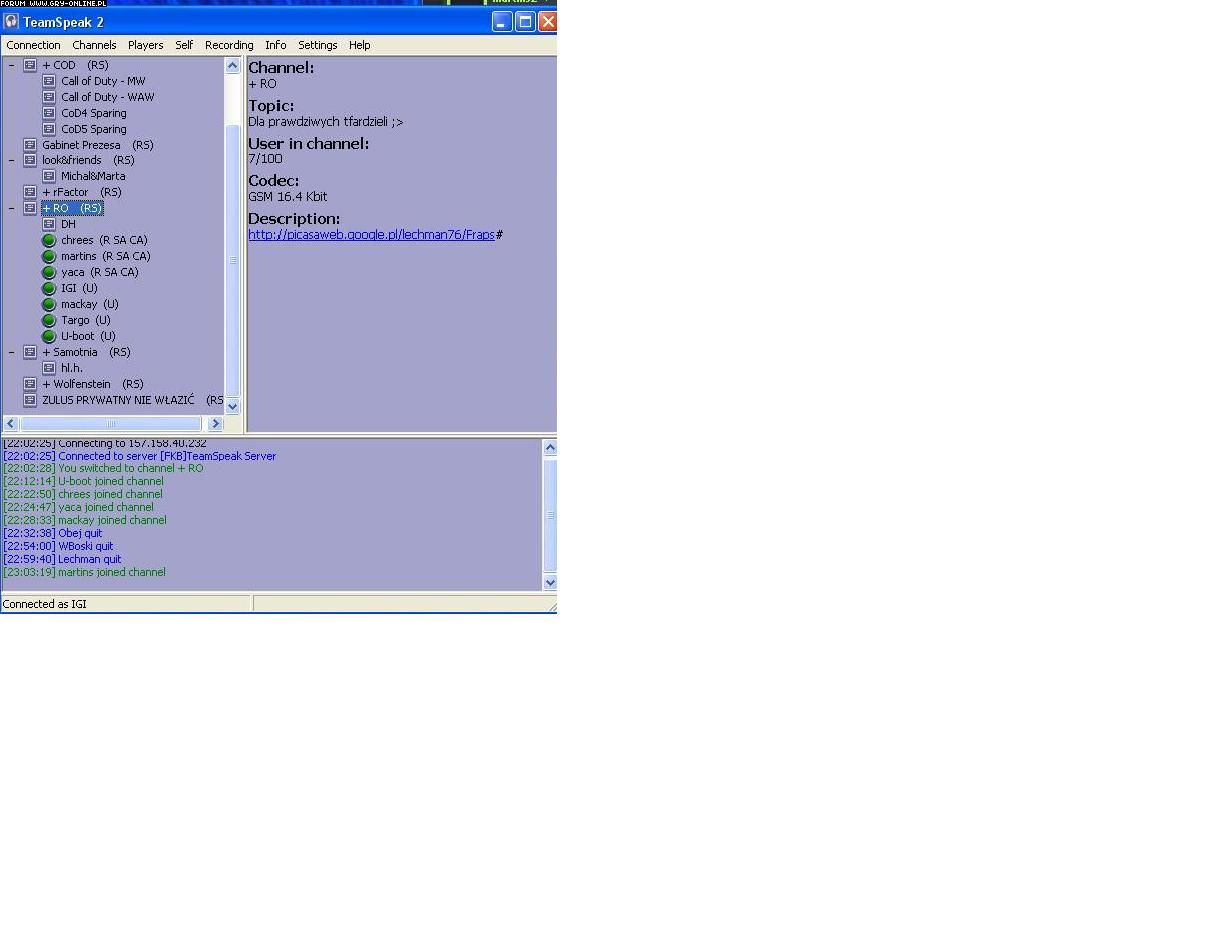
Task: Click the log line "yaca joined channel"
Action: click(x=79, y=507)
